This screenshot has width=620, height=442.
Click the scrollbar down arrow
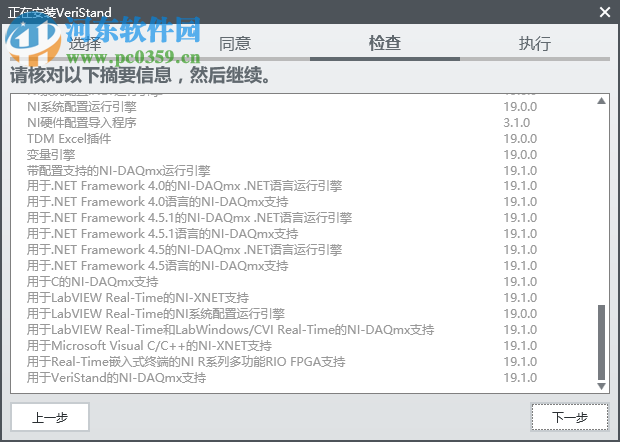coord(601,386)
